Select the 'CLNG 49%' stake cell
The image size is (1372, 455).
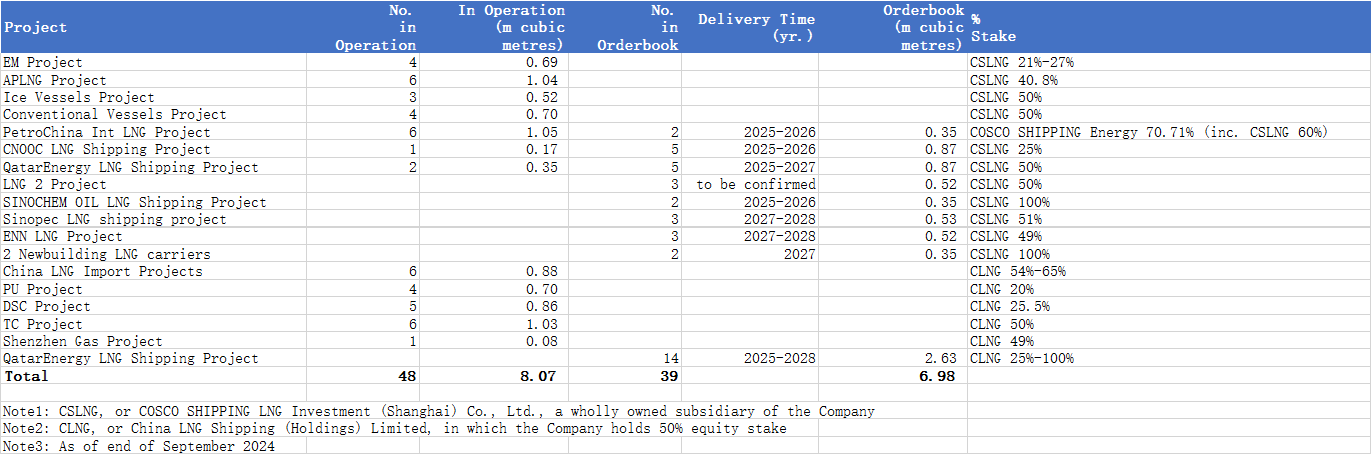pyautogui.click(x=1168, y=341)
